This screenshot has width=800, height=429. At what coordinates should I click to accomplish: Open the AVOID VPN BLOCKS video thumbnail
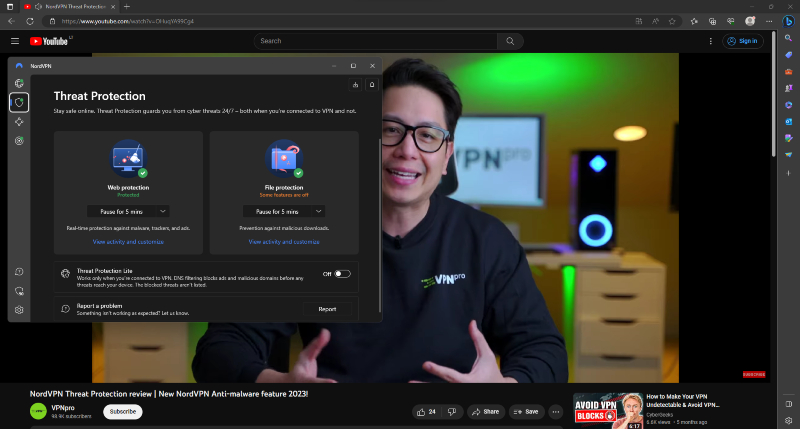608,411
